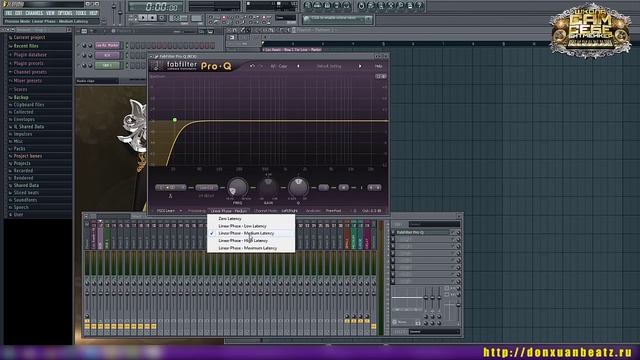The width and height of the screenshot is (640, 360).
Task: Open the Processing mode dropdown in Pro-Q
Action: click(229, 211)
